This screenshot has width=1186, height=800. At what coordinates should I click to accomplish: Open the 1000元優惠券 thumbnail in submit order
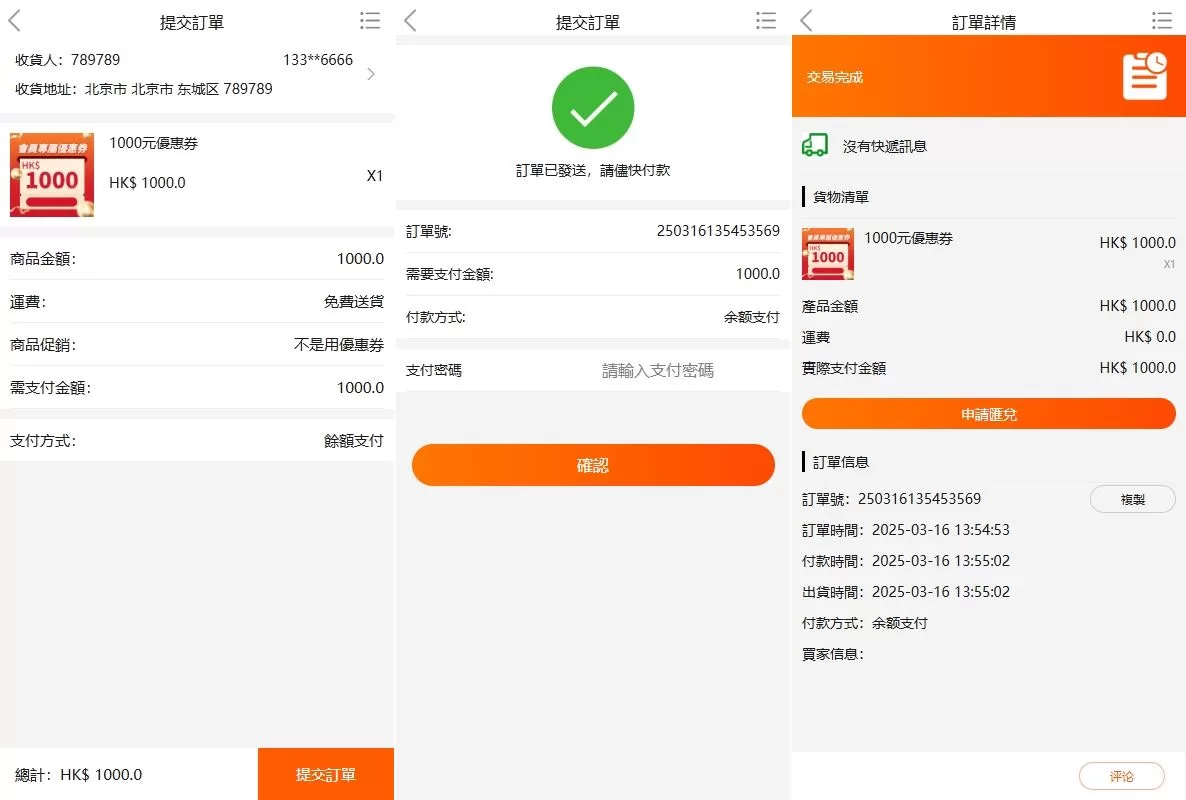[x=52, y=175]
